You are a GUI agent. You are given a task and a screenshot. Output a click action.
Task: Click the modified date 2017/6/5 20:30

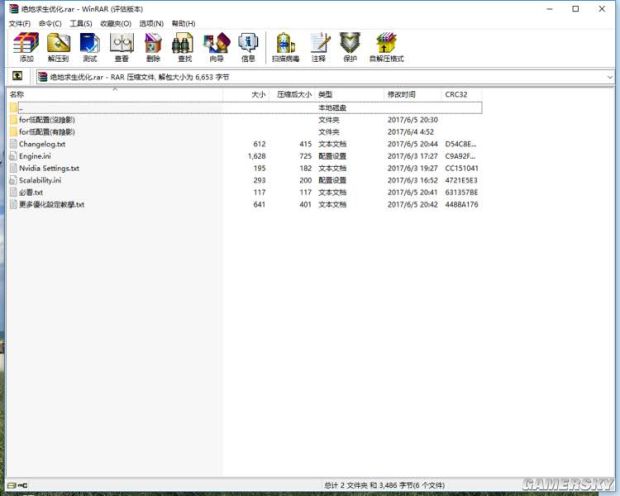pyautogui.click(x=412, y=120)
